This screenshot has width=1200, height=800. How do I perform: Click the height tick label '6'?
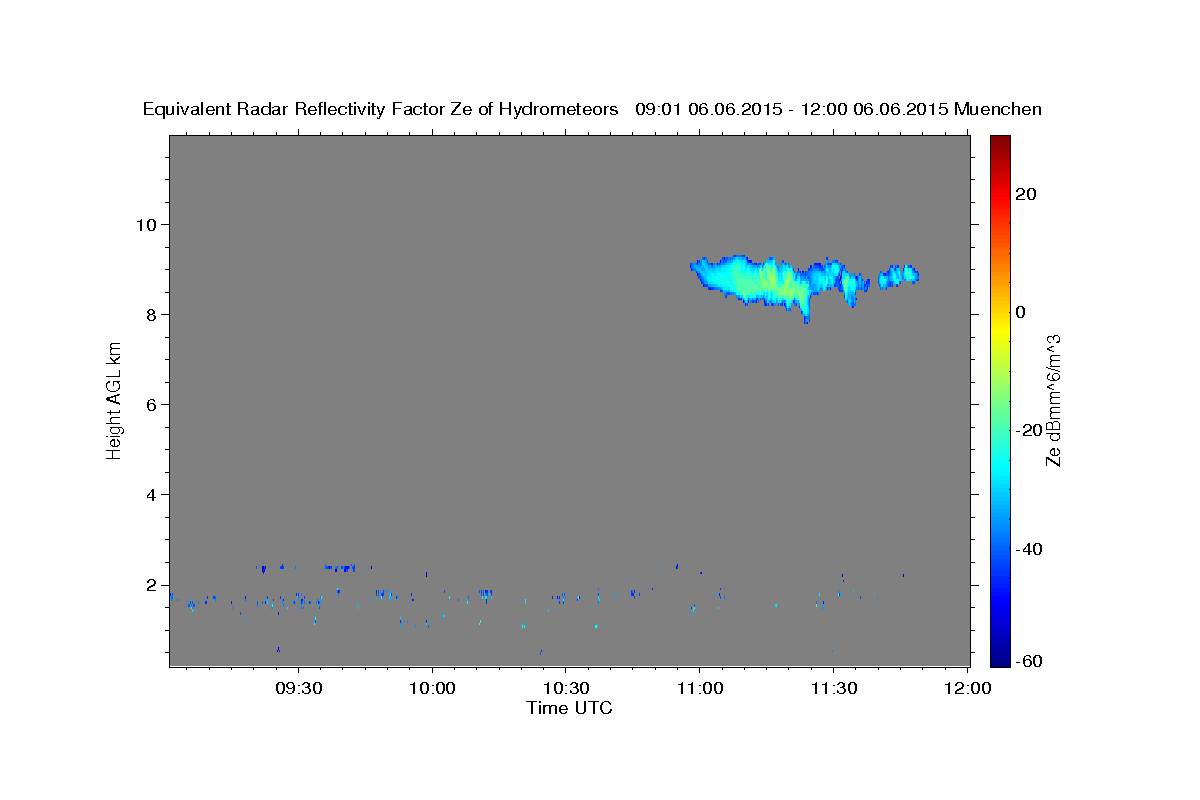point(153,405)
